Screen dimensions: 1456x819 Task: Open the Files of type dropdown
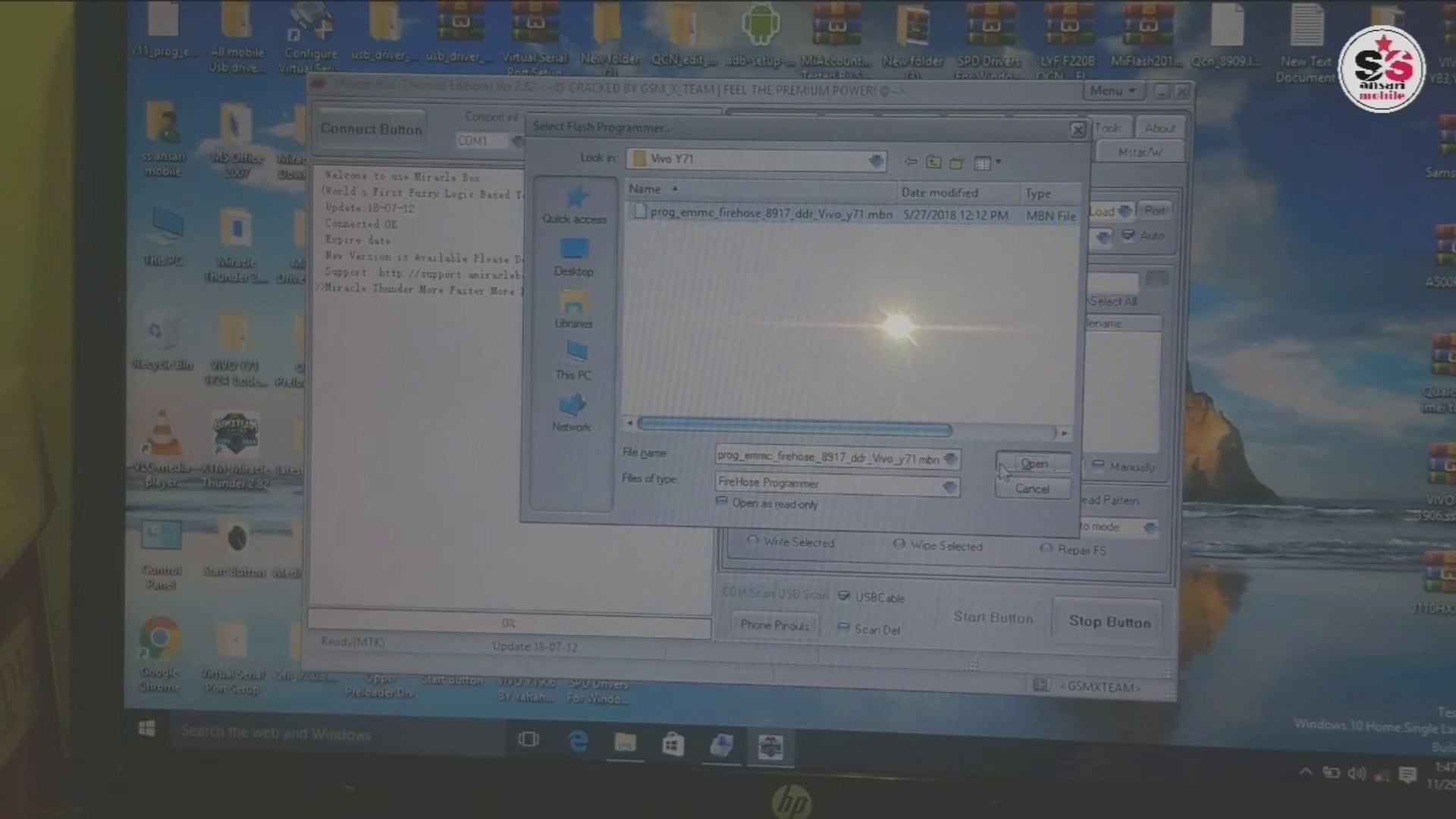pos(949,486)
